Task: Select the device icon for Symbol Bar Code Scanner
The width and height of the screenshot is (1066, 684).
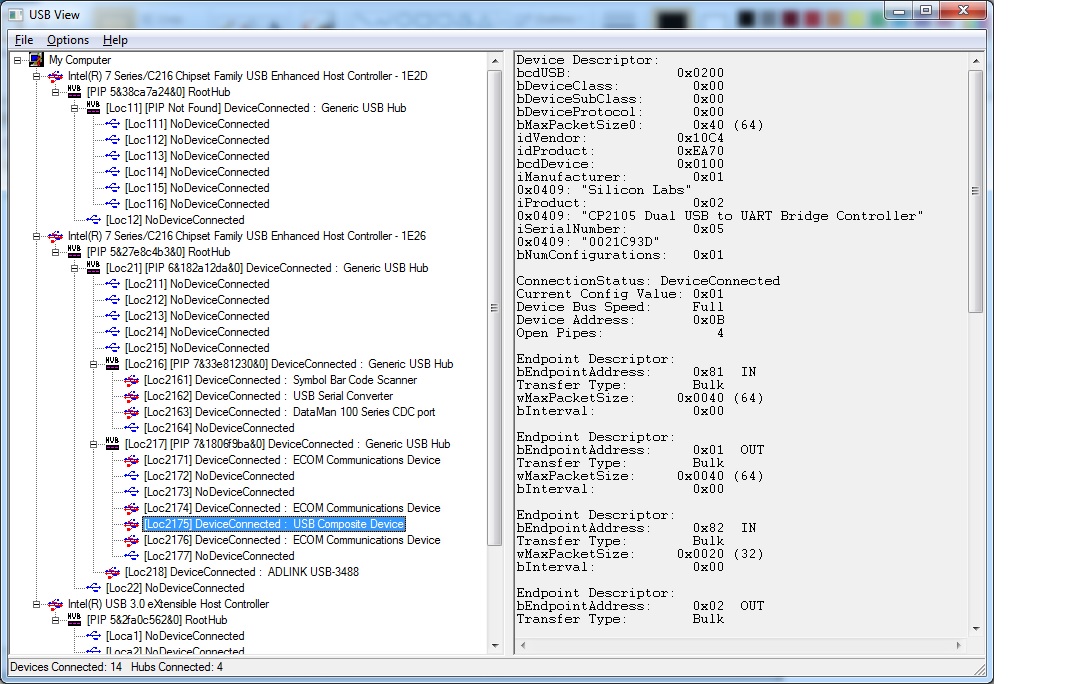Action: (x=133, y=380)
